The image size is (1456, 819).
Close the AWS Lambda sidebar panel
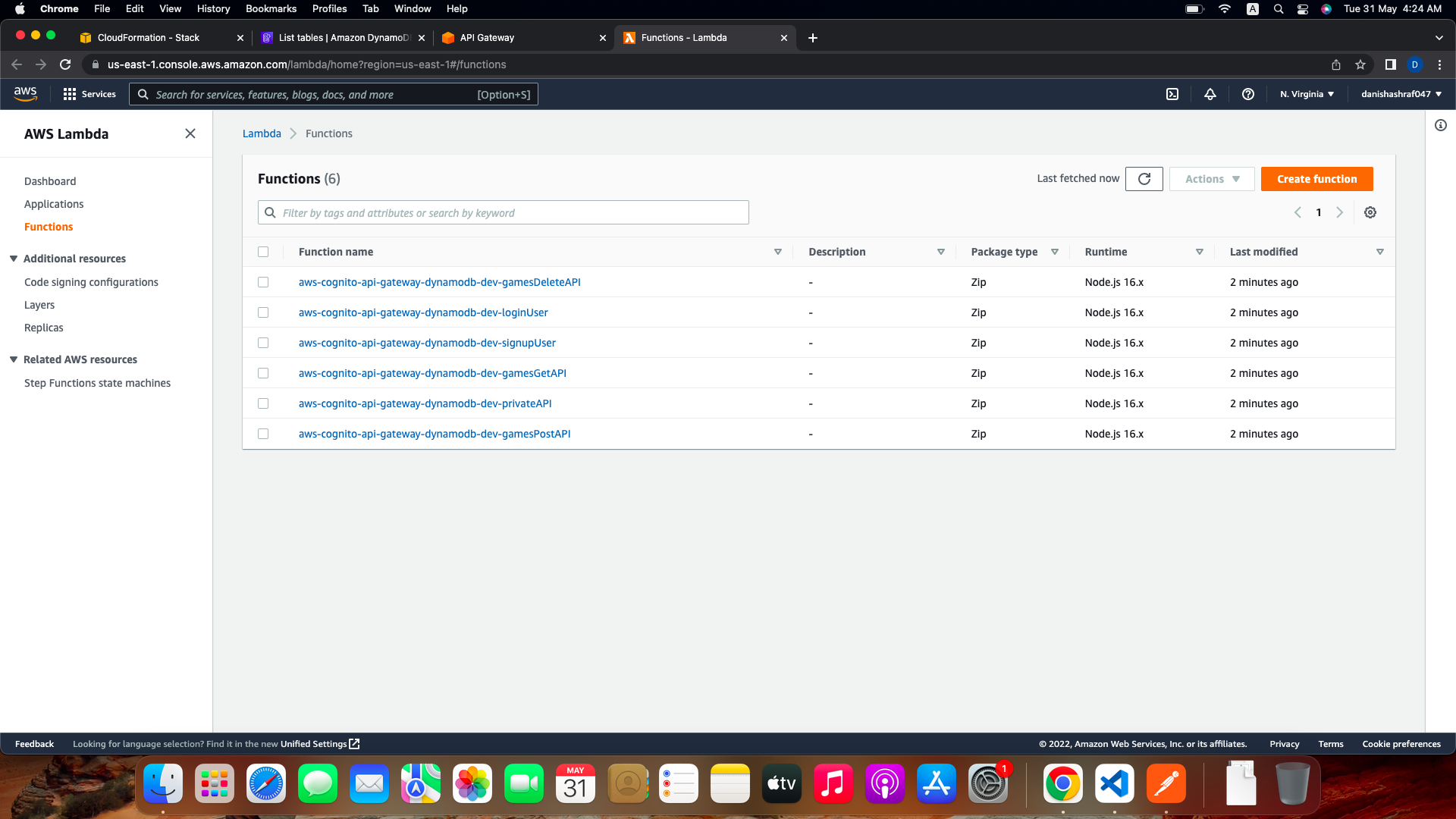[190, 133]
